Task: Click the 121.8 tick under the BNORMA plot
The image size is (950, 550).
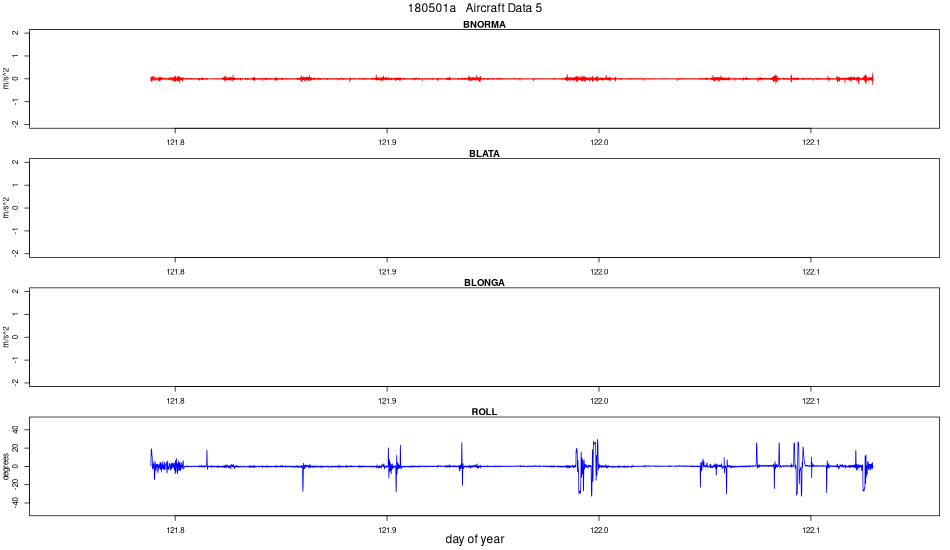Action: coord(175,142)
